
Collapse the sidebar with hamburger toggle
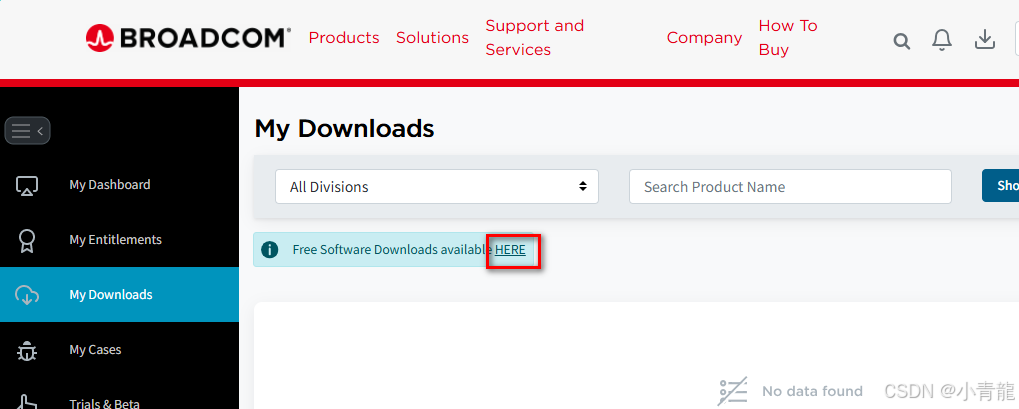[27, 131]
